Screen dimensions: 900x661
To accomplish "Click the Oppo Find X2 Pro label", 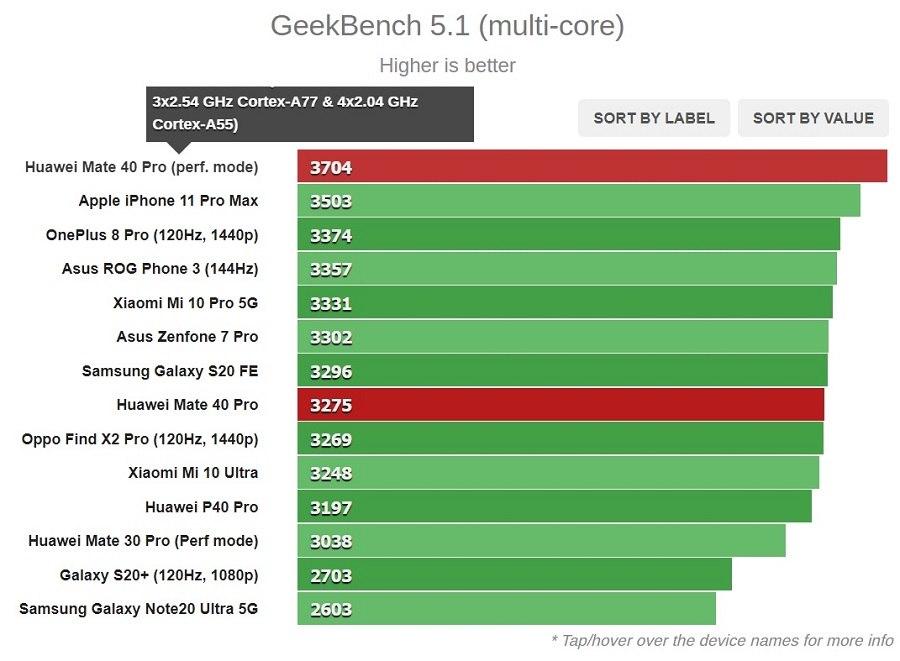I will point(140,439).
